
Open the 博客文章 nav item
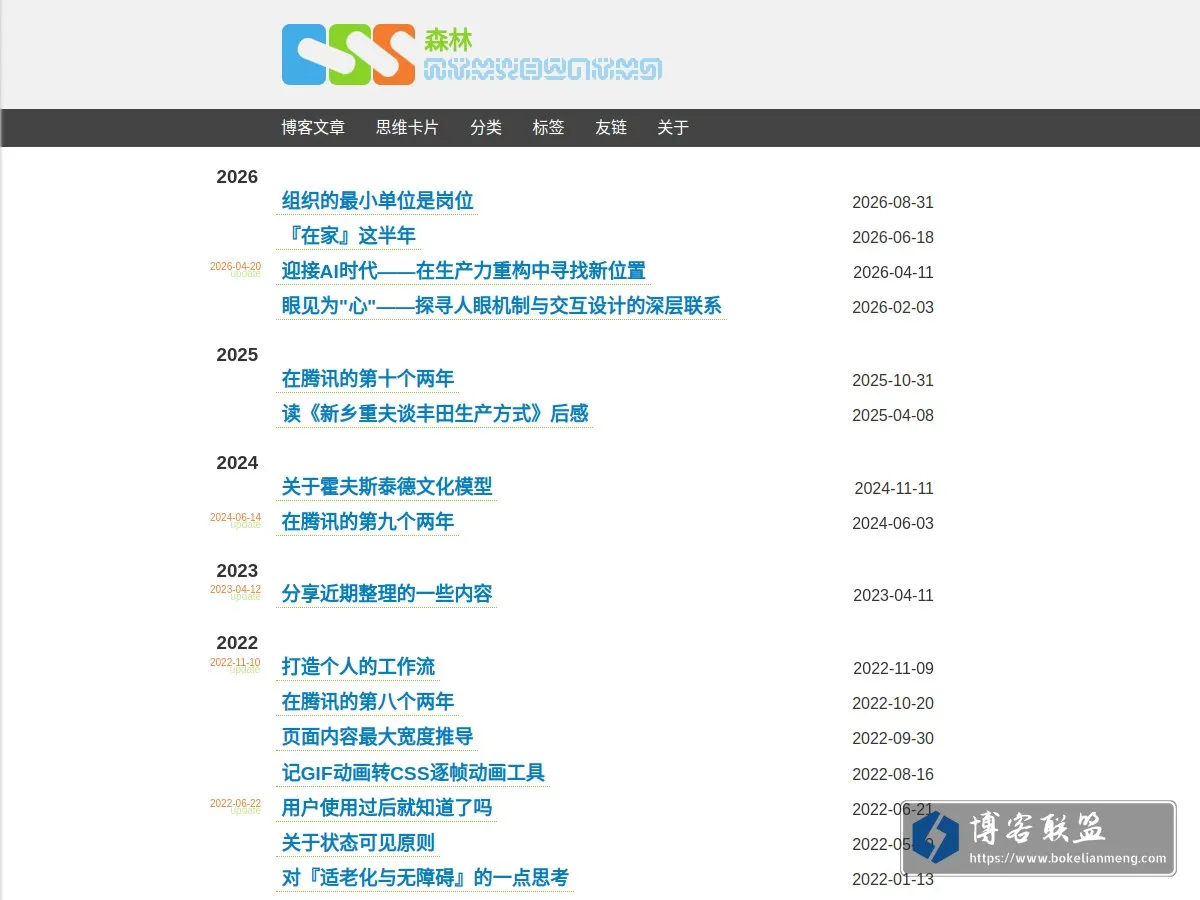(x=313, y=128)
